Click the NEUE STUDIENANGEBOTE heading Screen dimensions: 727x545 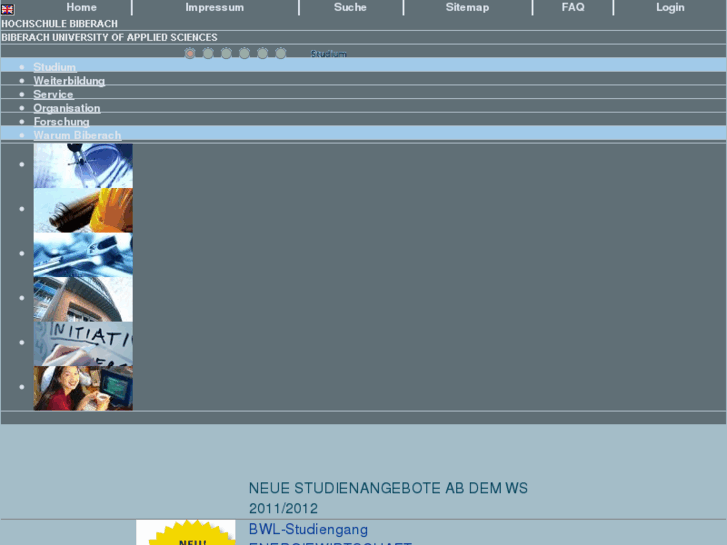pyautogui.click(x=388, y=498)
